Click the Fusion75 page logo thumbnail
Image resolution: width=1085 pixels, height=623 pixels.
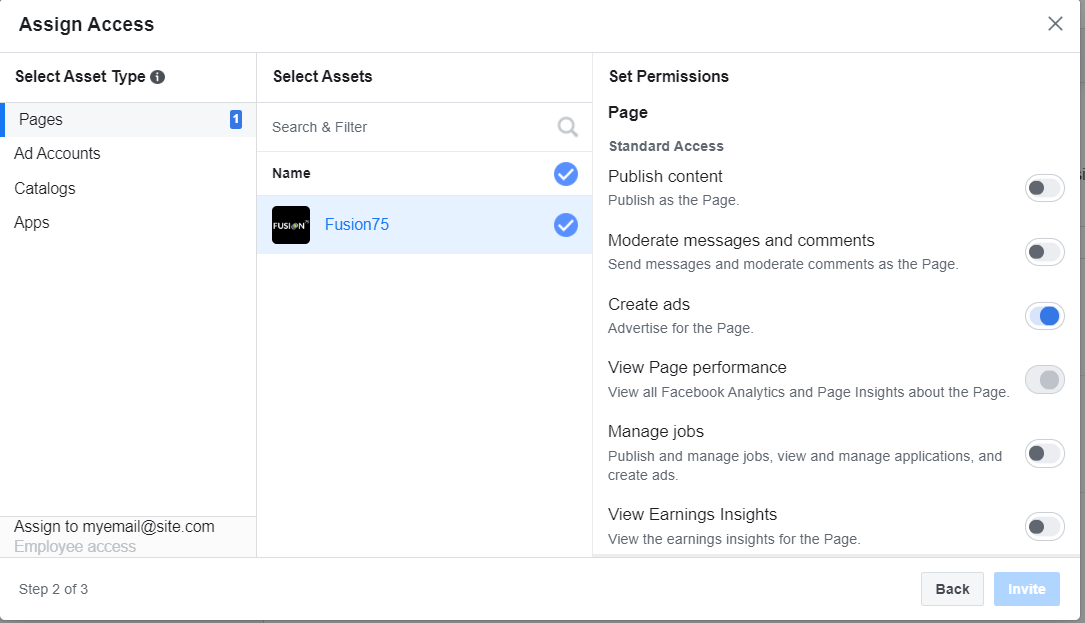pos(291,225)
